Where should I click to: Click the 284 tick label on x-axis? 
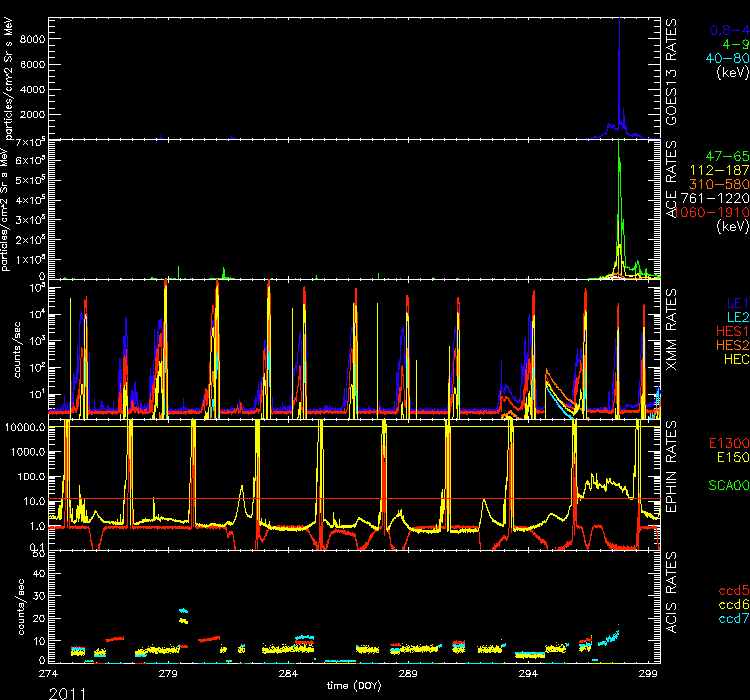coord(287,674)
